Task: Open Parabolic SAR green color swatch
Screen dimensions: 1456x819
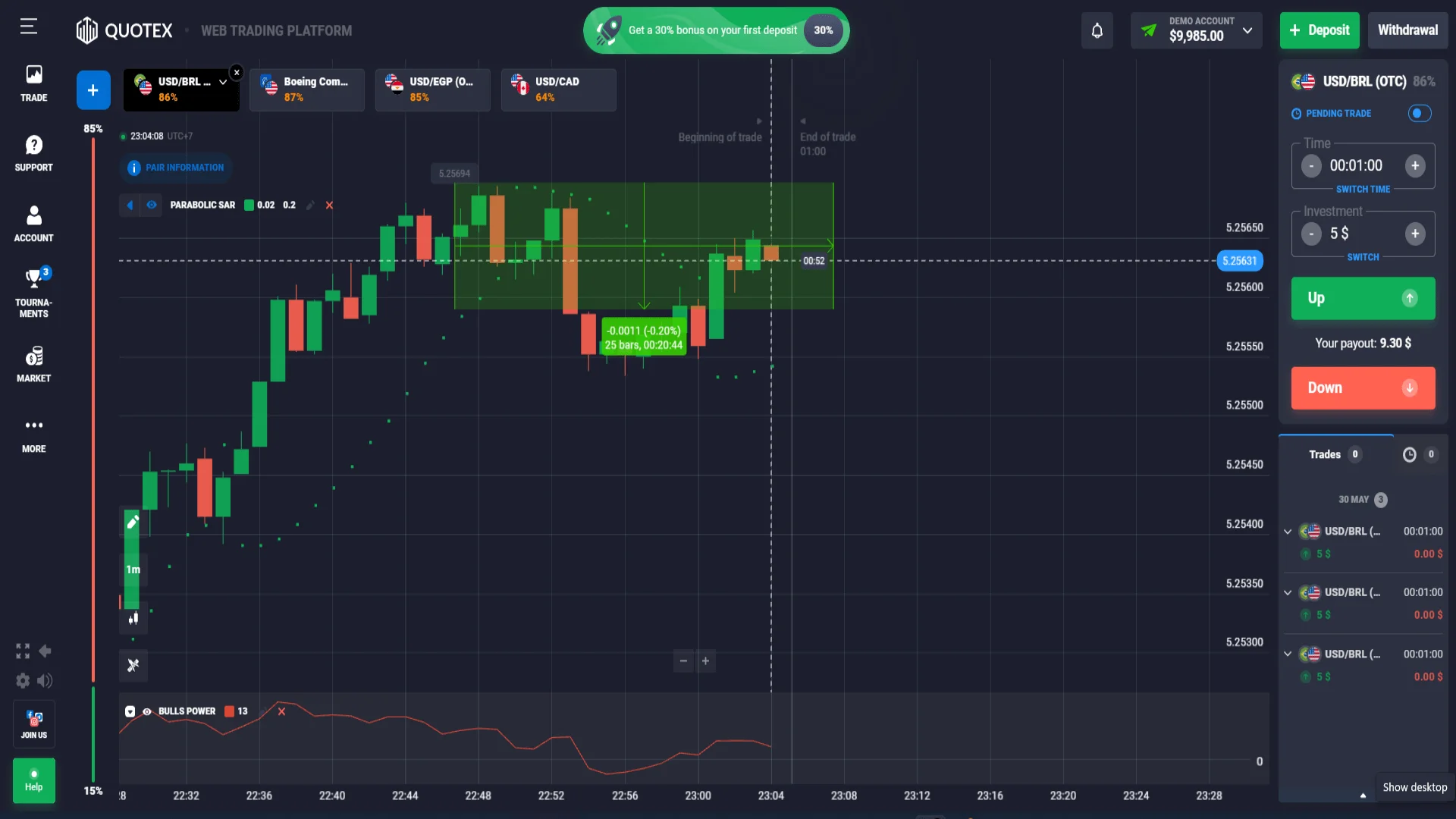Action: pyautogui.click(x=249, y=205)
